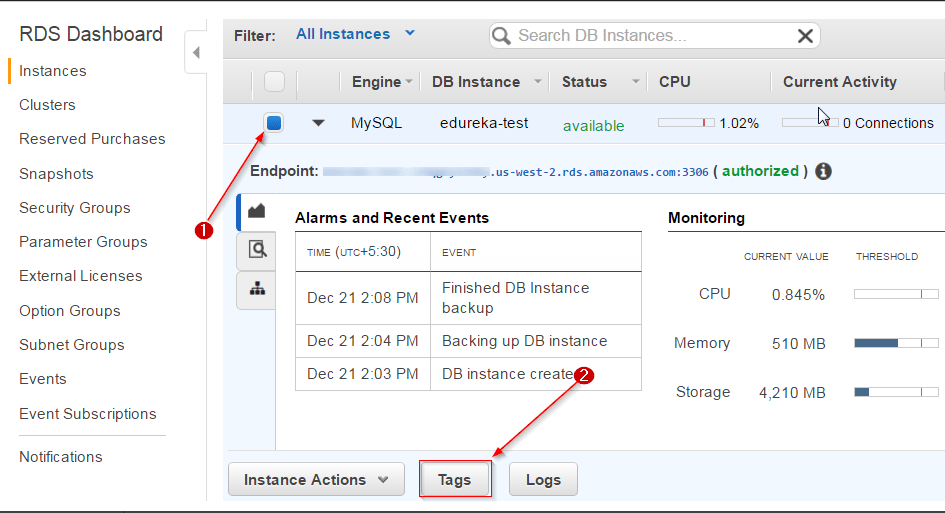Open the Instance Actions dropdown
The width and height of the screenshot is (945, 513).
coord(316,479)
